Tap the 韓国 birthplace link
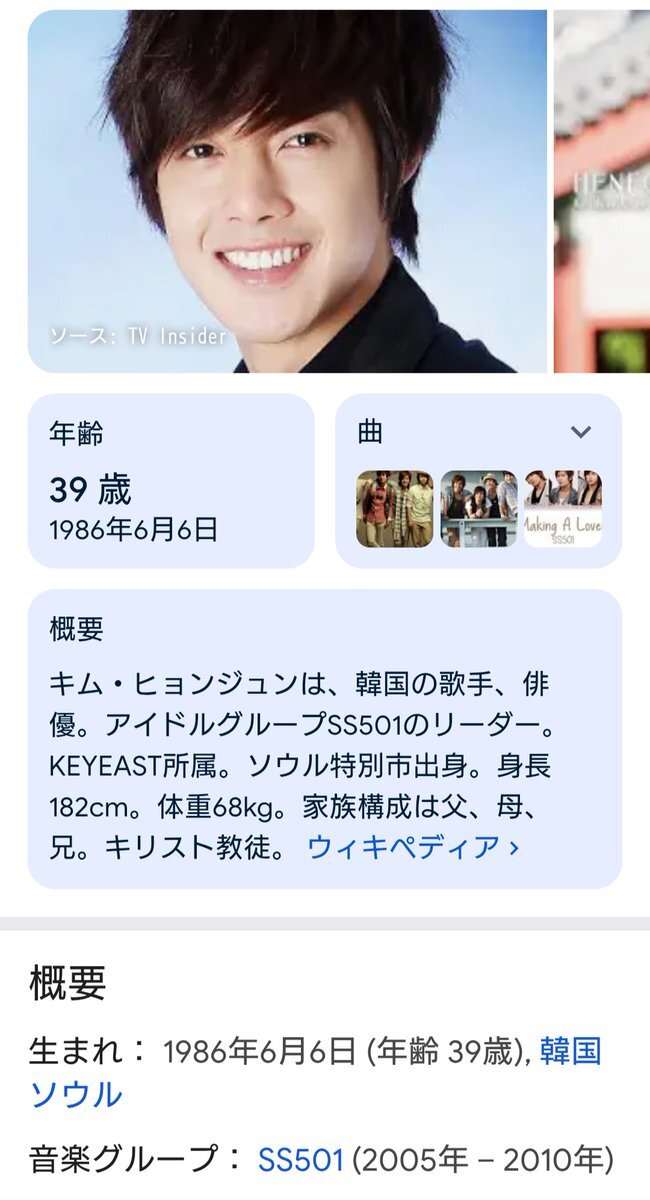 coord(571,1051)
